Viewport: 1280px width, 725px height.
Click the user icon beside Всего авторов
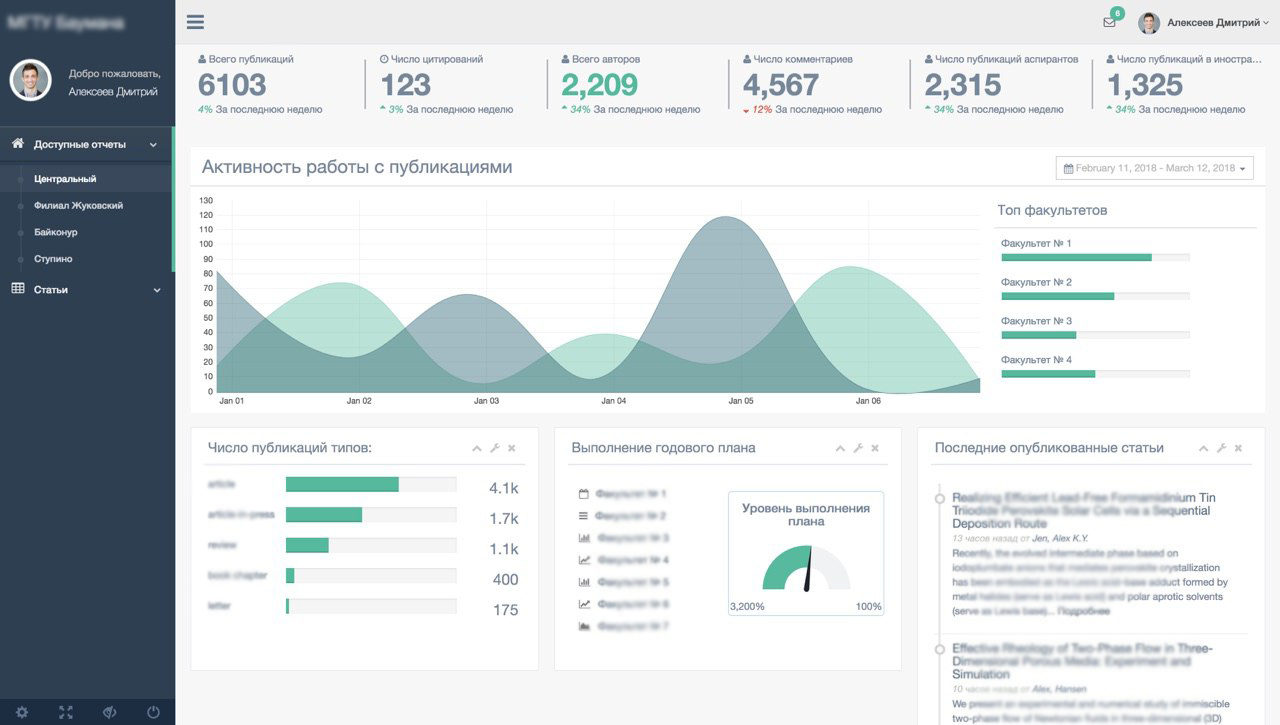coord(566,60)
